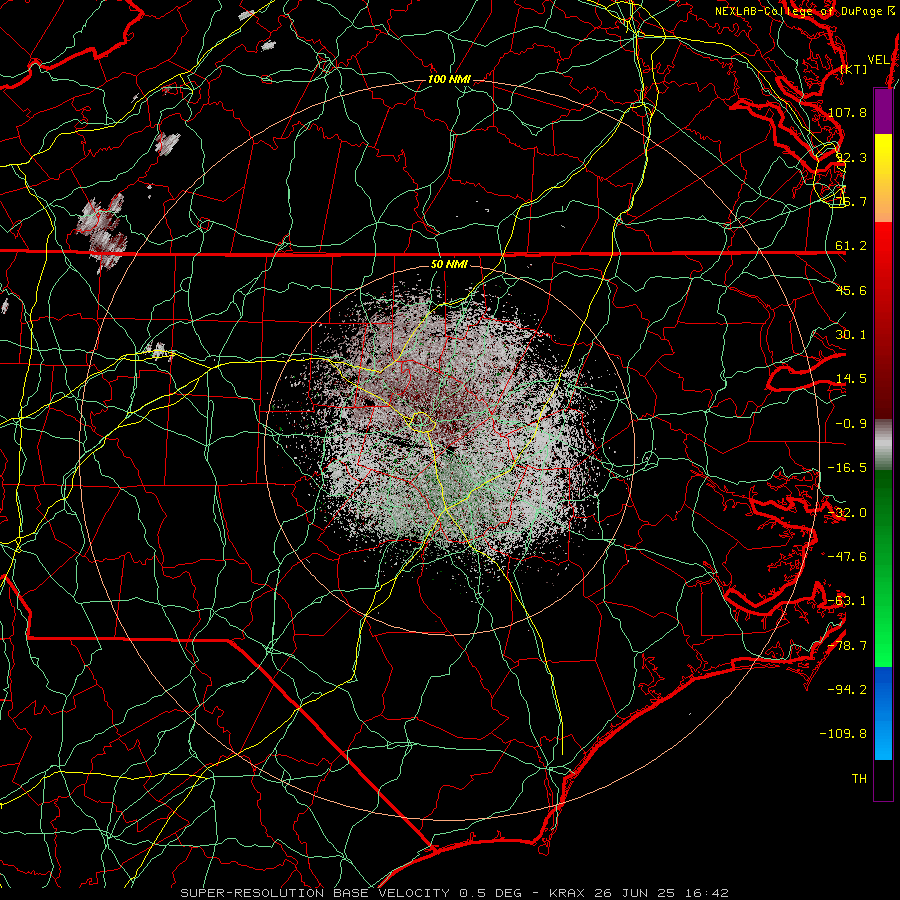Click the Super-Resolution Base Velocity caption at bottom
Image resolution: width=900 pixels, height=900 pixels.
[455, 893]
